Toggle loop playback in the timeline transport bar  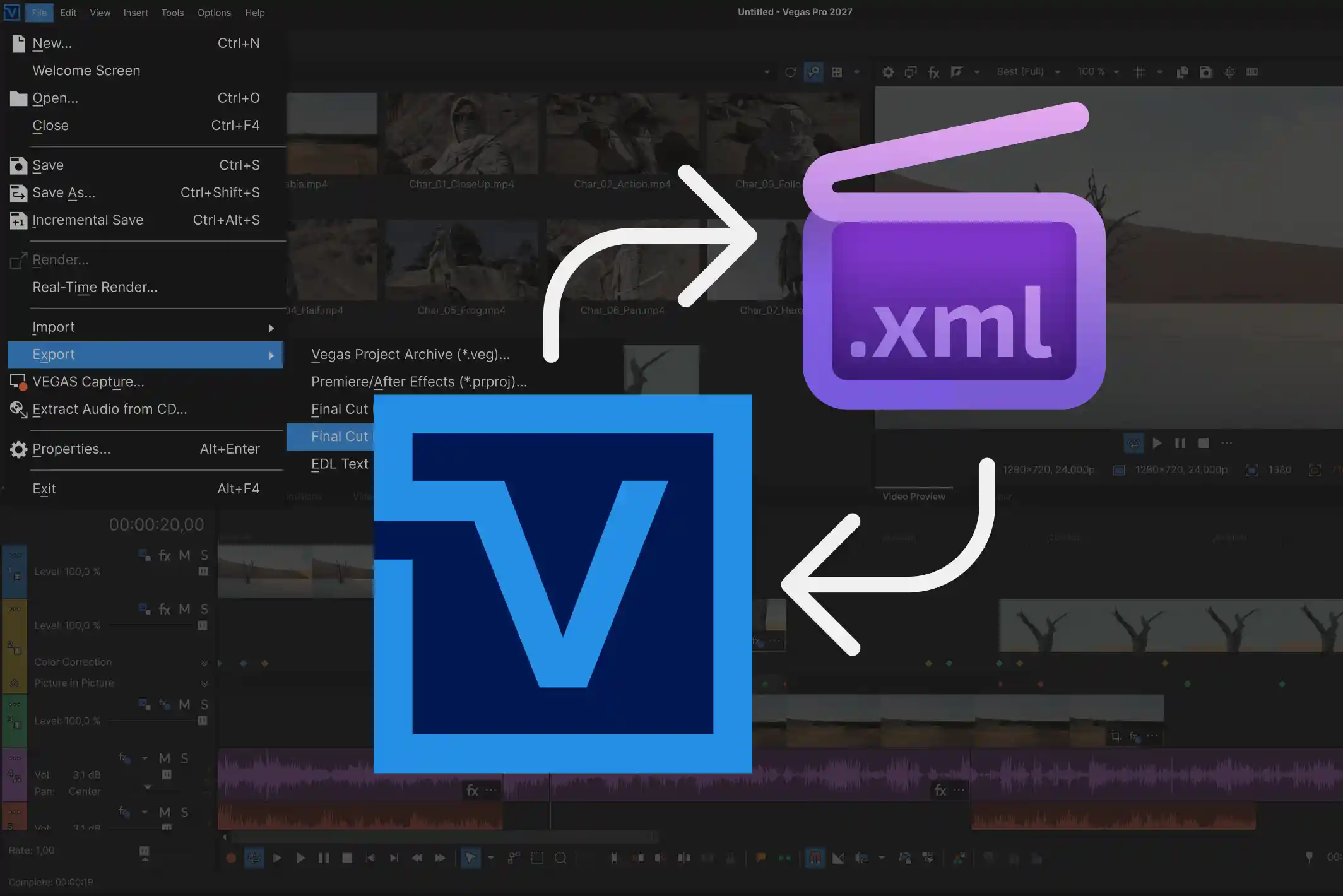(254, 858)
